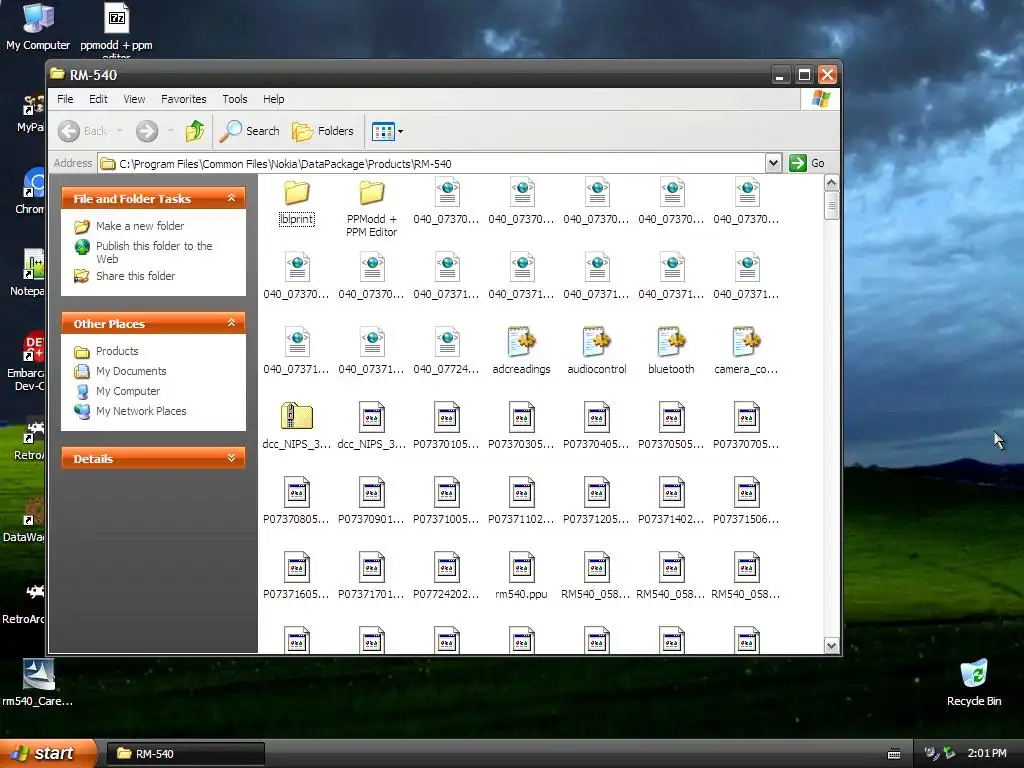
Task: Click Share this folder link
Action: point(136,276)
